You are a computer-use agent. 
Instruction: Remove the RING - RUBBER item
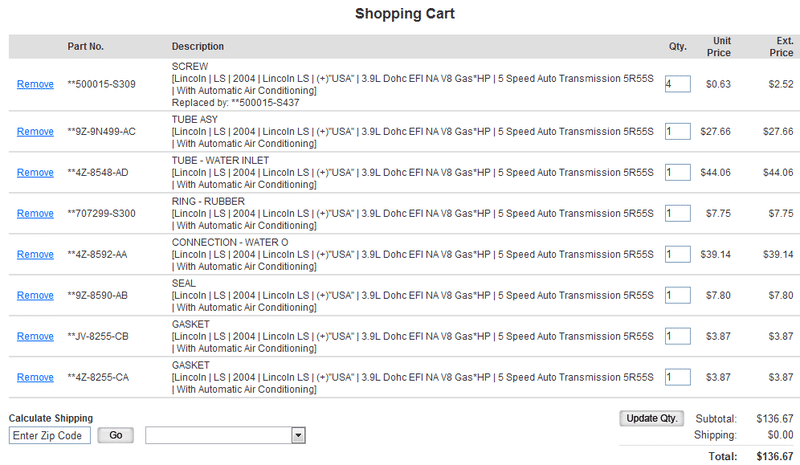[x=35, y=213]
